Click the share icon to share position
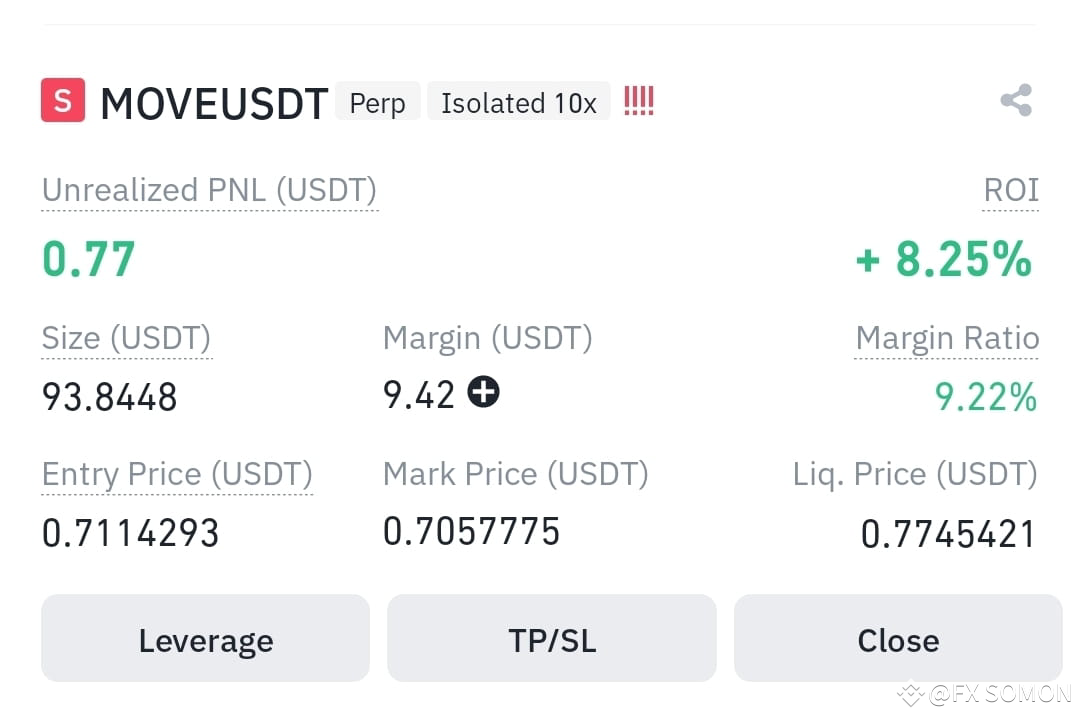This screenshot has height=716, width=1080. [1015, 100]
